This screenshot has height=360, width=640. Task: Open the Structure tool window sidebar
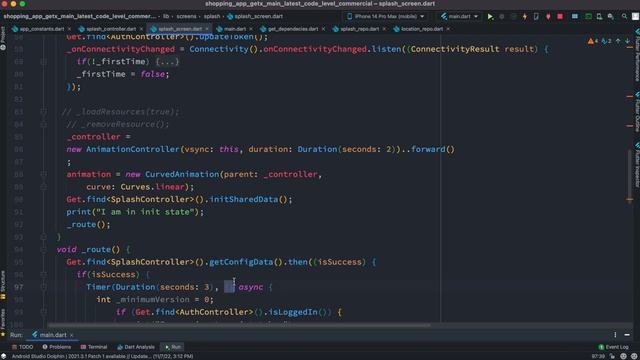3,284
